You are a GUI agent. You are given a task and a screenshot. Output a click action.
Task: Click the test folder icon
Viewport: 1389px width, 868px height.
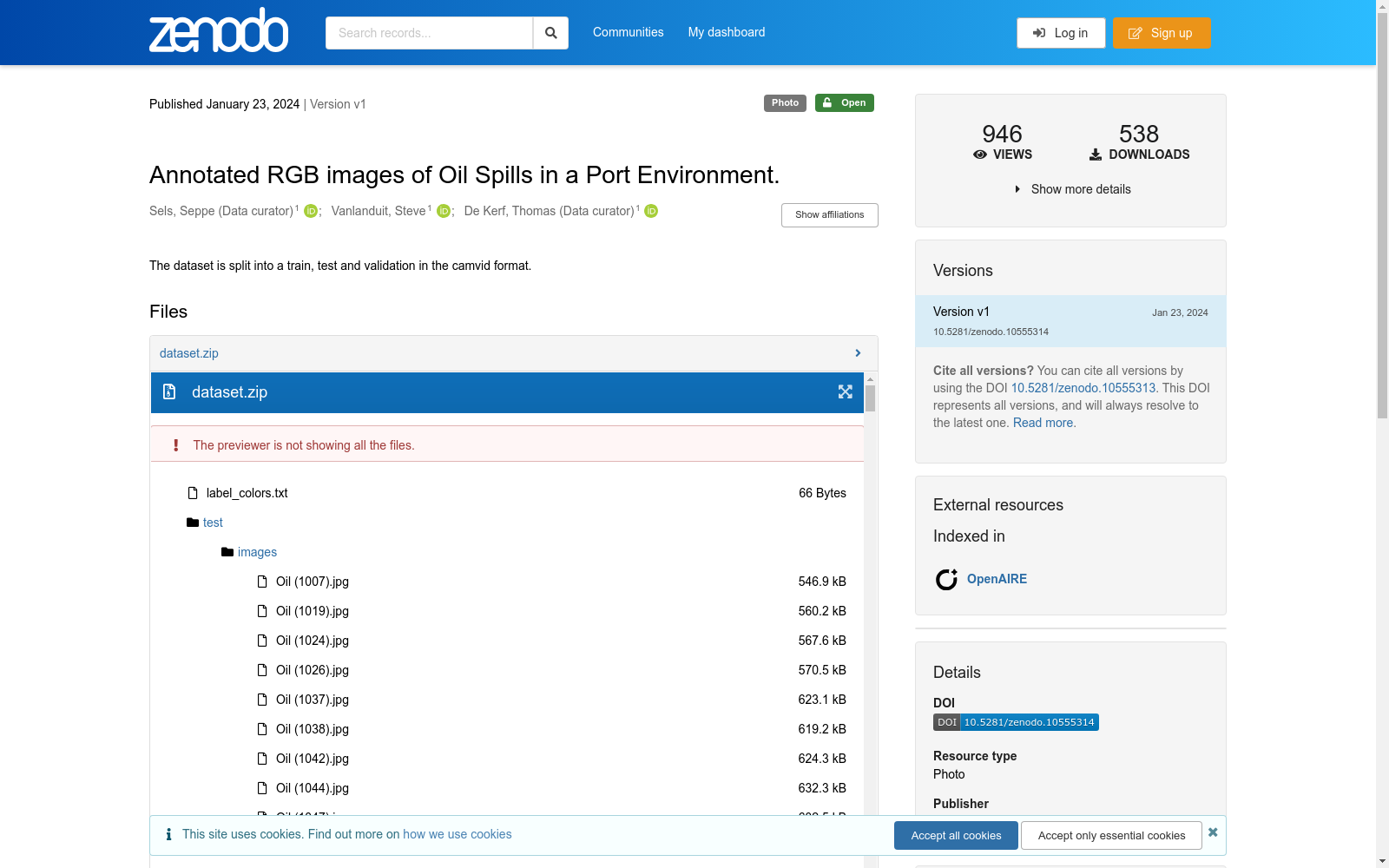[193, 523]
